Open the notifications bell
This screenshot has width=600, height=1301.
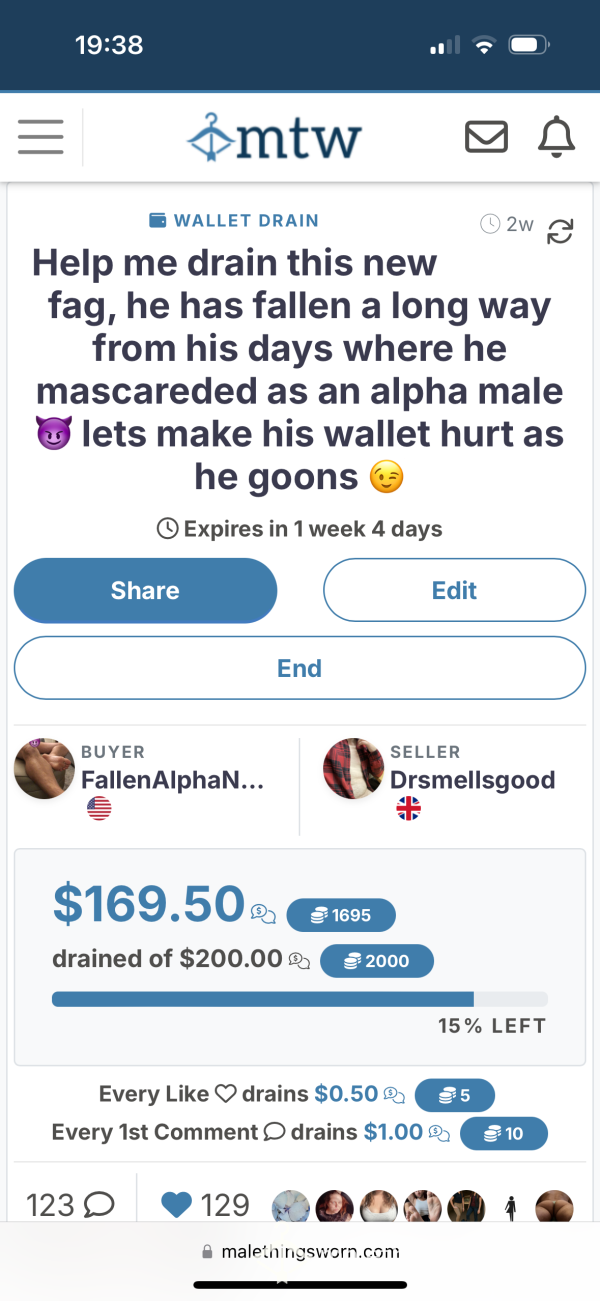(557, 138)
